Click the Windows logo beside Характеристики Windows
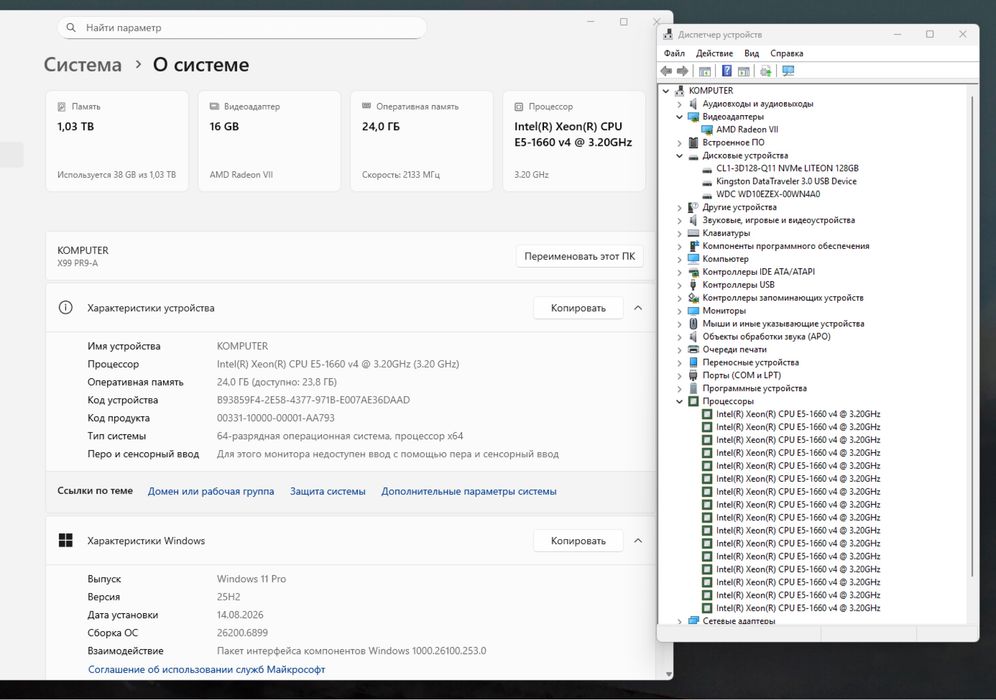The width and height of the screenshot is (996, 700). point(65,541)
